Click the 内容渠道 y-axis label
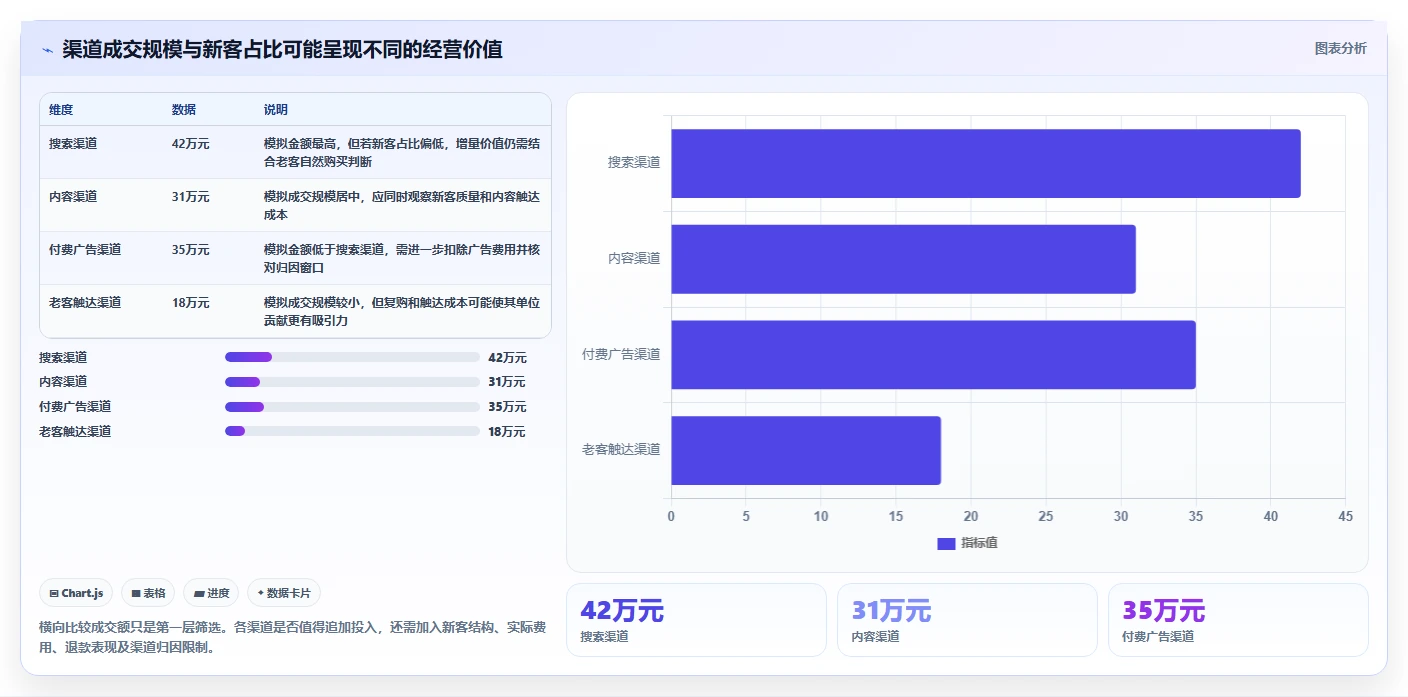Screen dimensions: 1408x697 pyautogui.click(x=634, y=258)
